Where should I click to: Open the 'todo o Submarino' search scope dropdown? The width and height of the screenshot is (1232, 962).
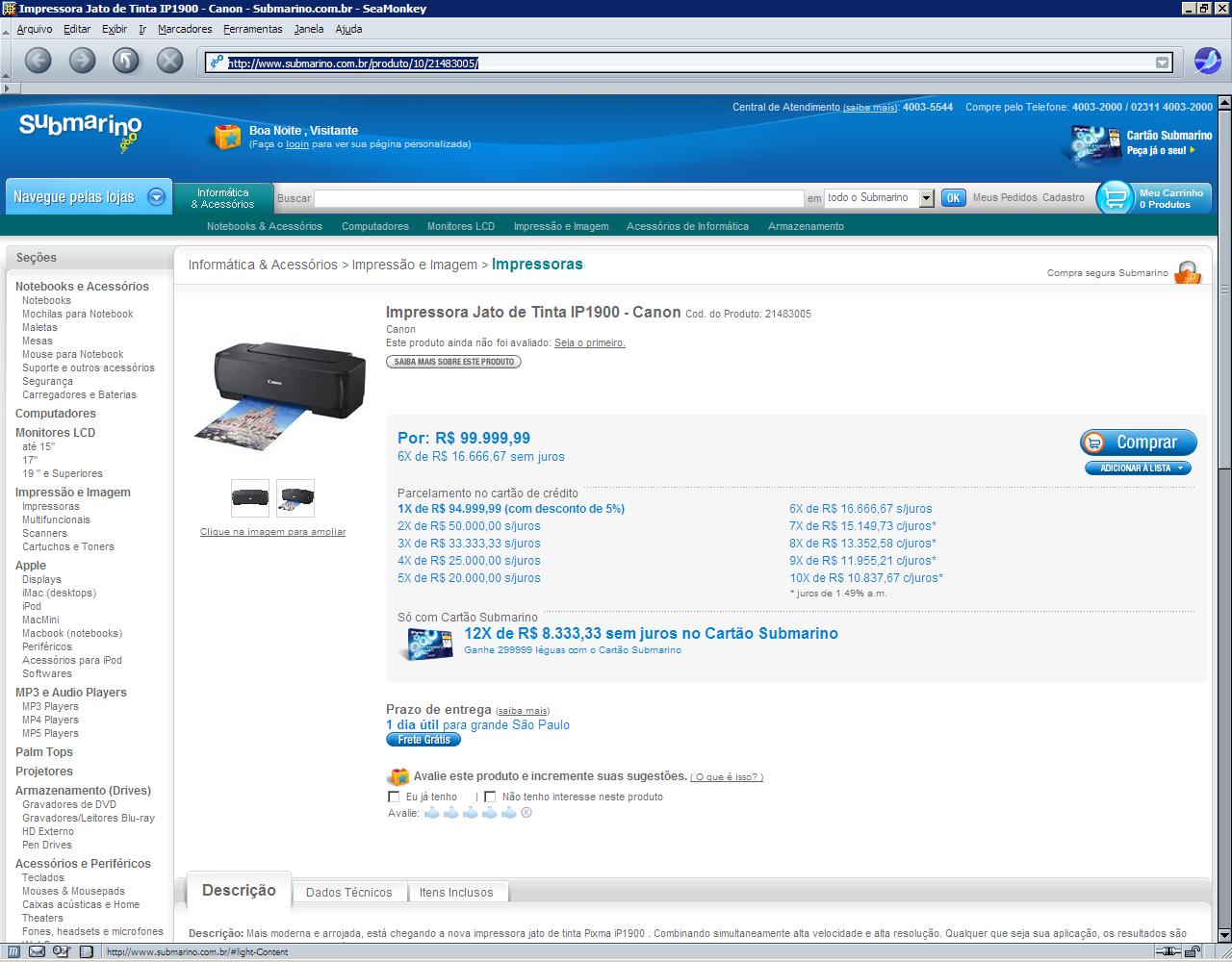point(927,198)
